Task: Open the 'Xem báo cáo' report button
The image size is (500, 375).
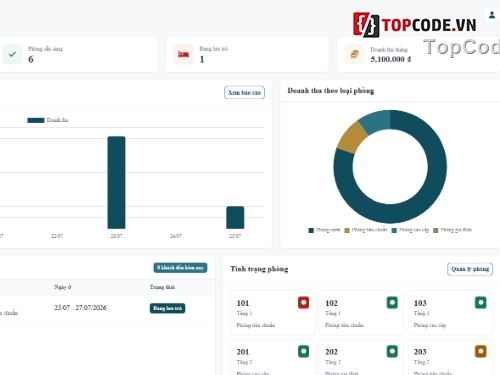Action: pyautogui.click(x=244, y=93)
